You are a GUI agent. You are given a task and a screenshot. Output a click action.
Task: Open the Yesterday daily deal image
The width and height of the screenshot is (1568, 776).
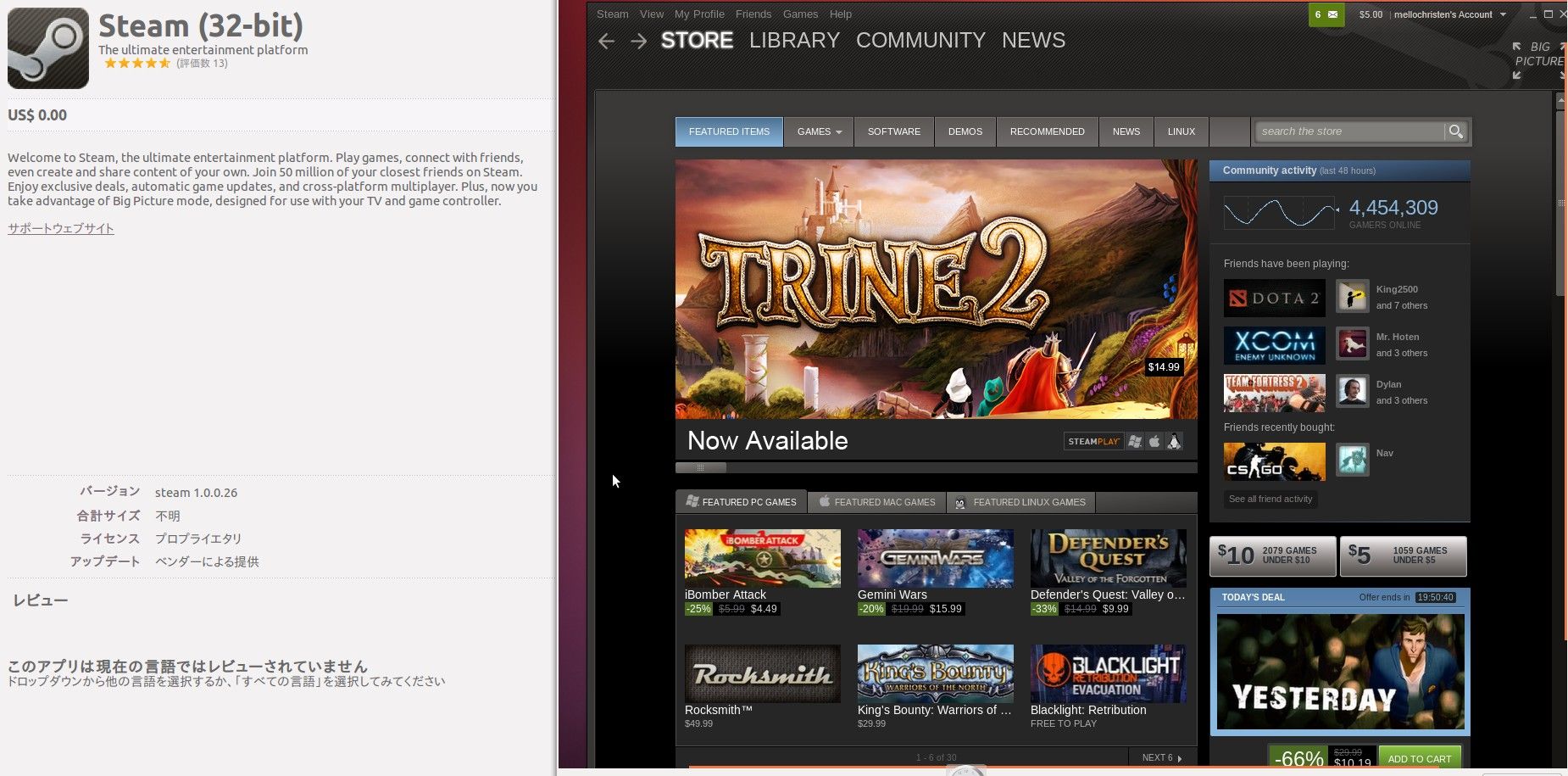click(x=1340, y=671)
